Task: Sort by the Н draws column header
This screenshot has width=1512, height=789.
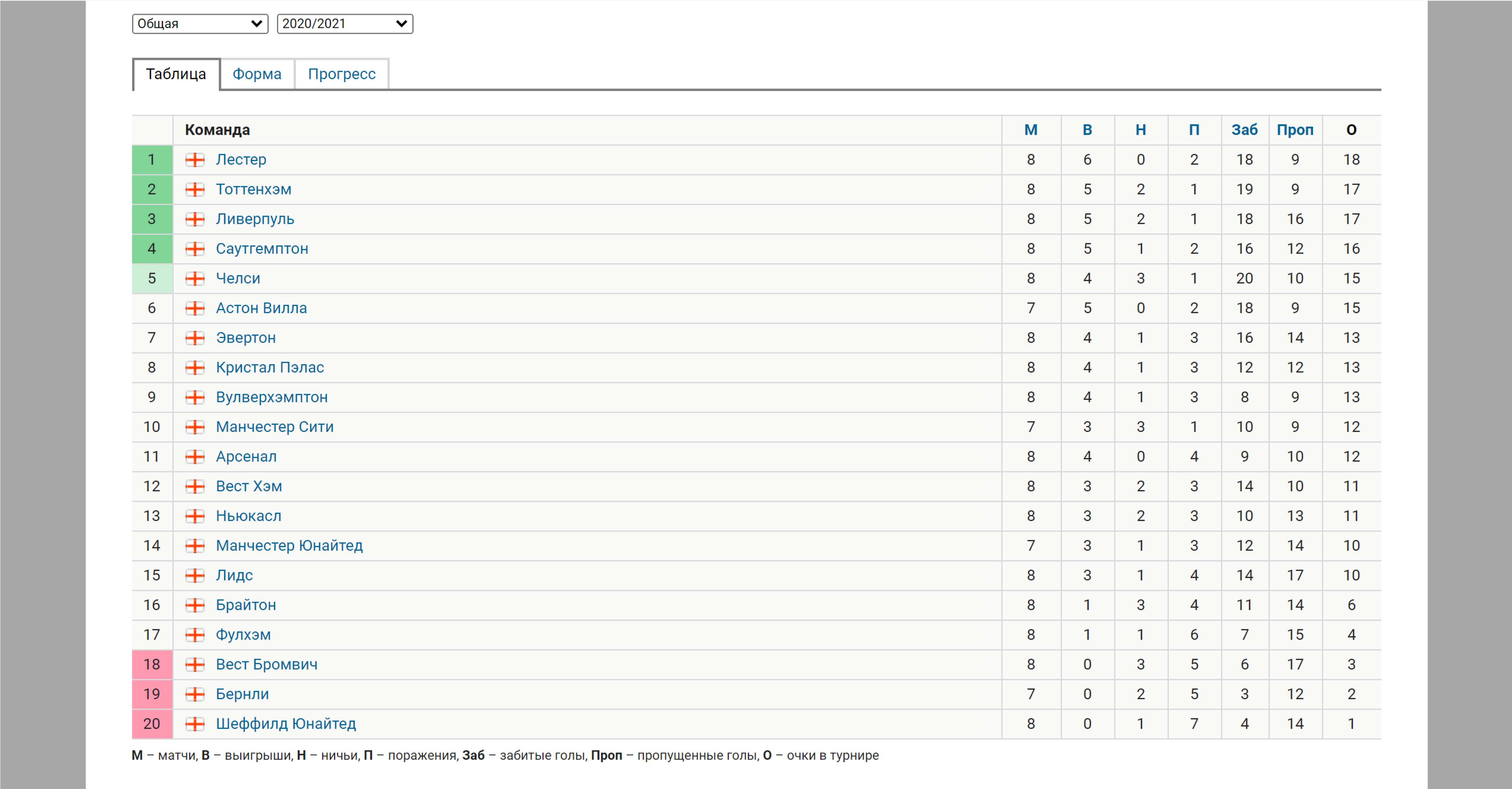Action: point(1140,130)
